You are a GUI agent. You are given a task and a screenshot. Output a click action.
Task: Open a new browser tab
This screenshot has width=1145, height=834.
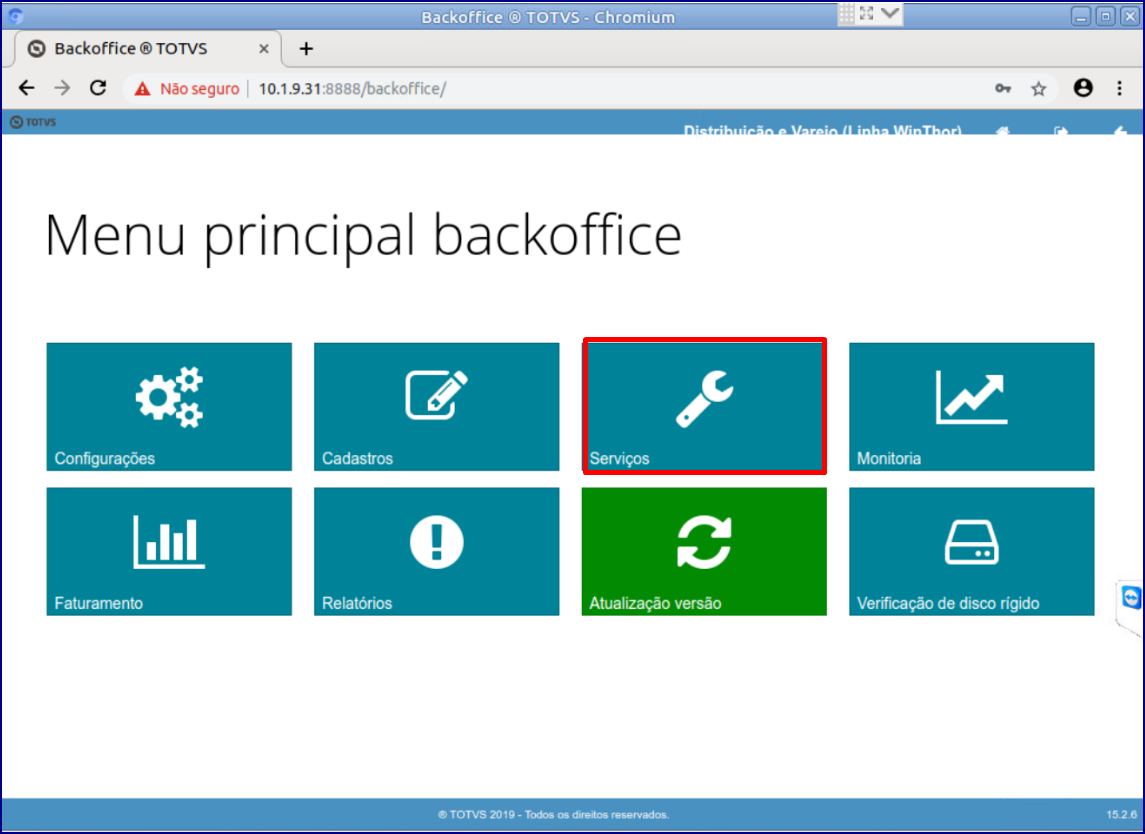(x=306, y=49)
